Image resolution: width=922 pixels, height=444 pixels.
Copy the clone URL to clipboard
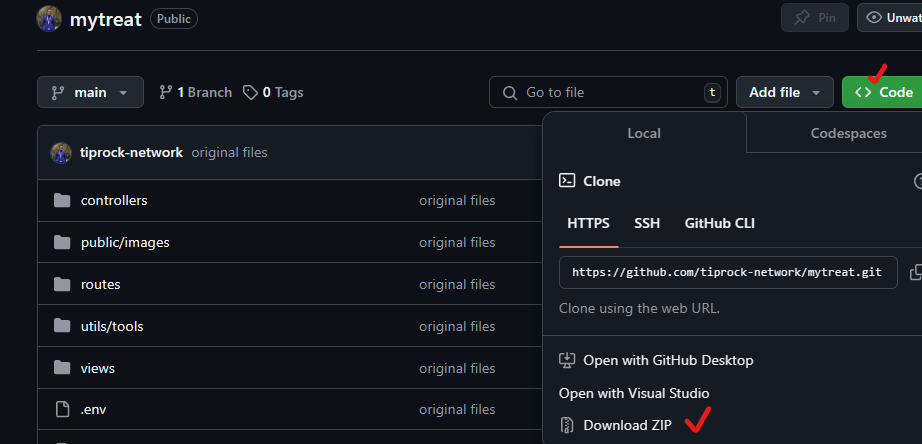pyautogui.click(x=915, y=272)
